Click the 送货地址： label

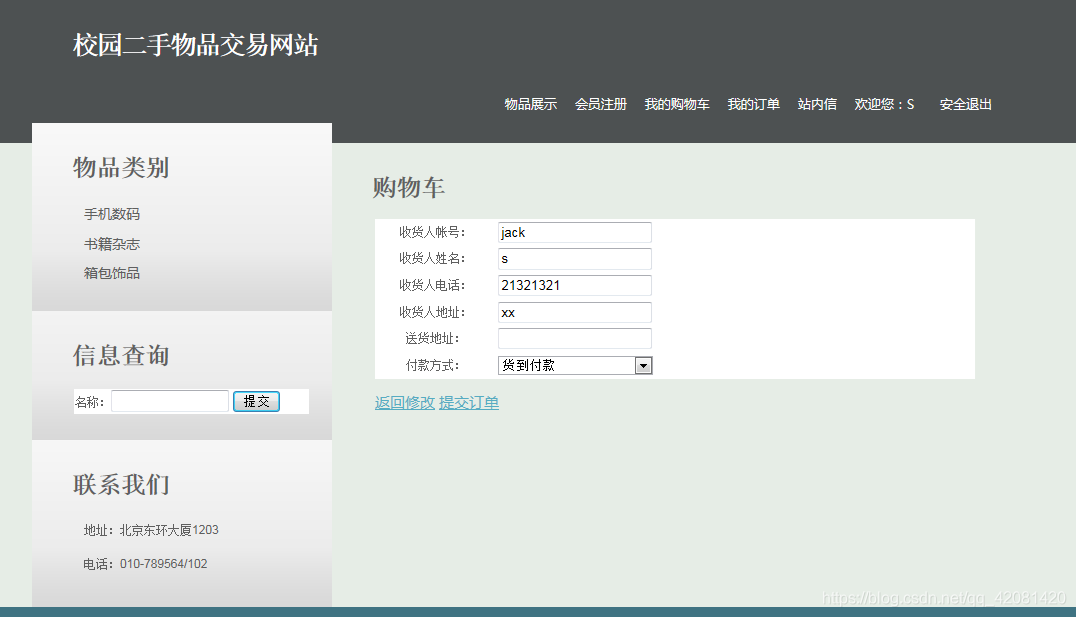pyautogui.click(x=432, y=339)
